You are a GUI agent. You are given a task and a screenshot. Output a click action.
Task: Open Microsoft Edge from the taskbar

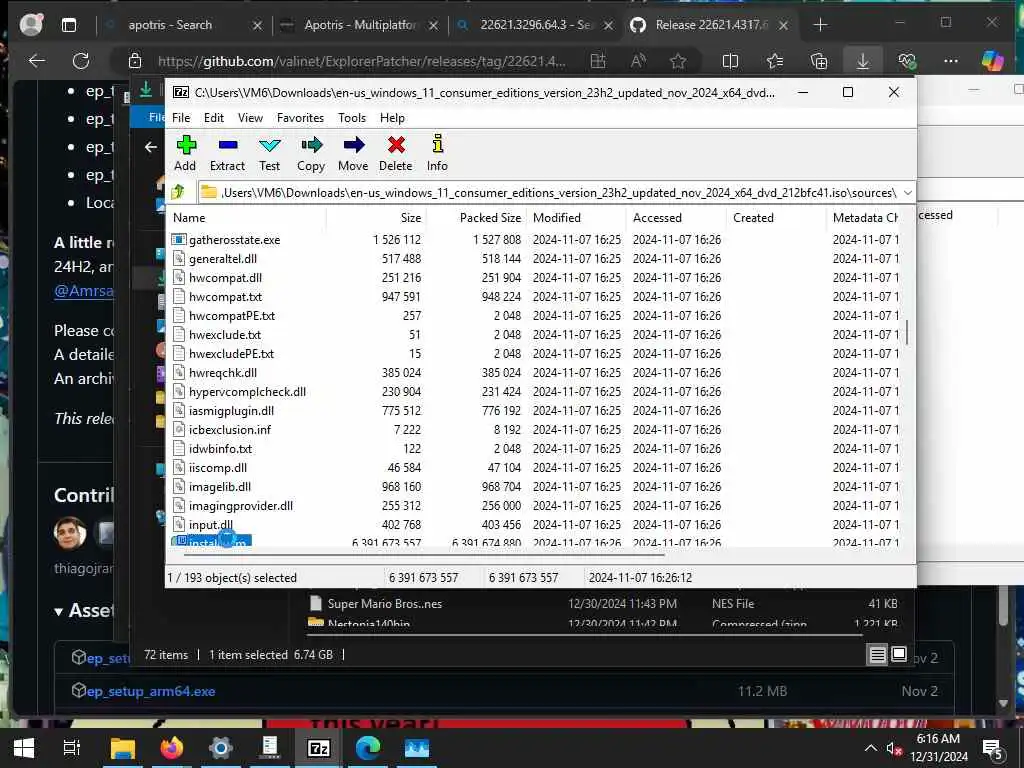[368, 747]
